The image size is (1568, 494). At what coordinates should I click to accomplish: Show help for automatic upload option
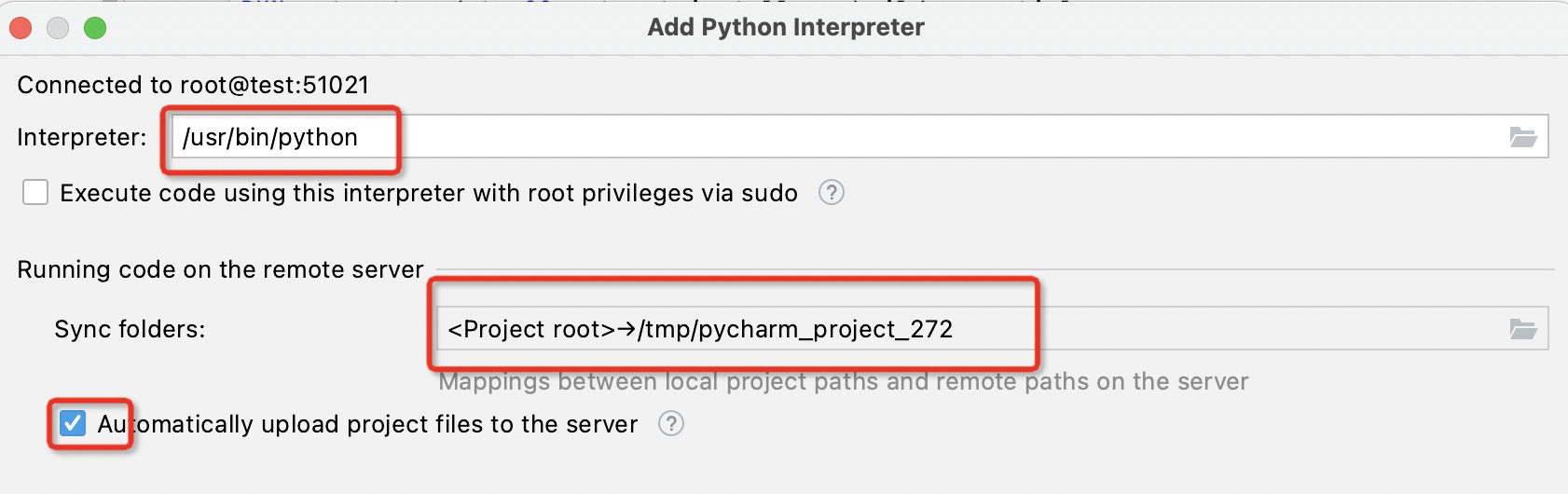point(670,424)
